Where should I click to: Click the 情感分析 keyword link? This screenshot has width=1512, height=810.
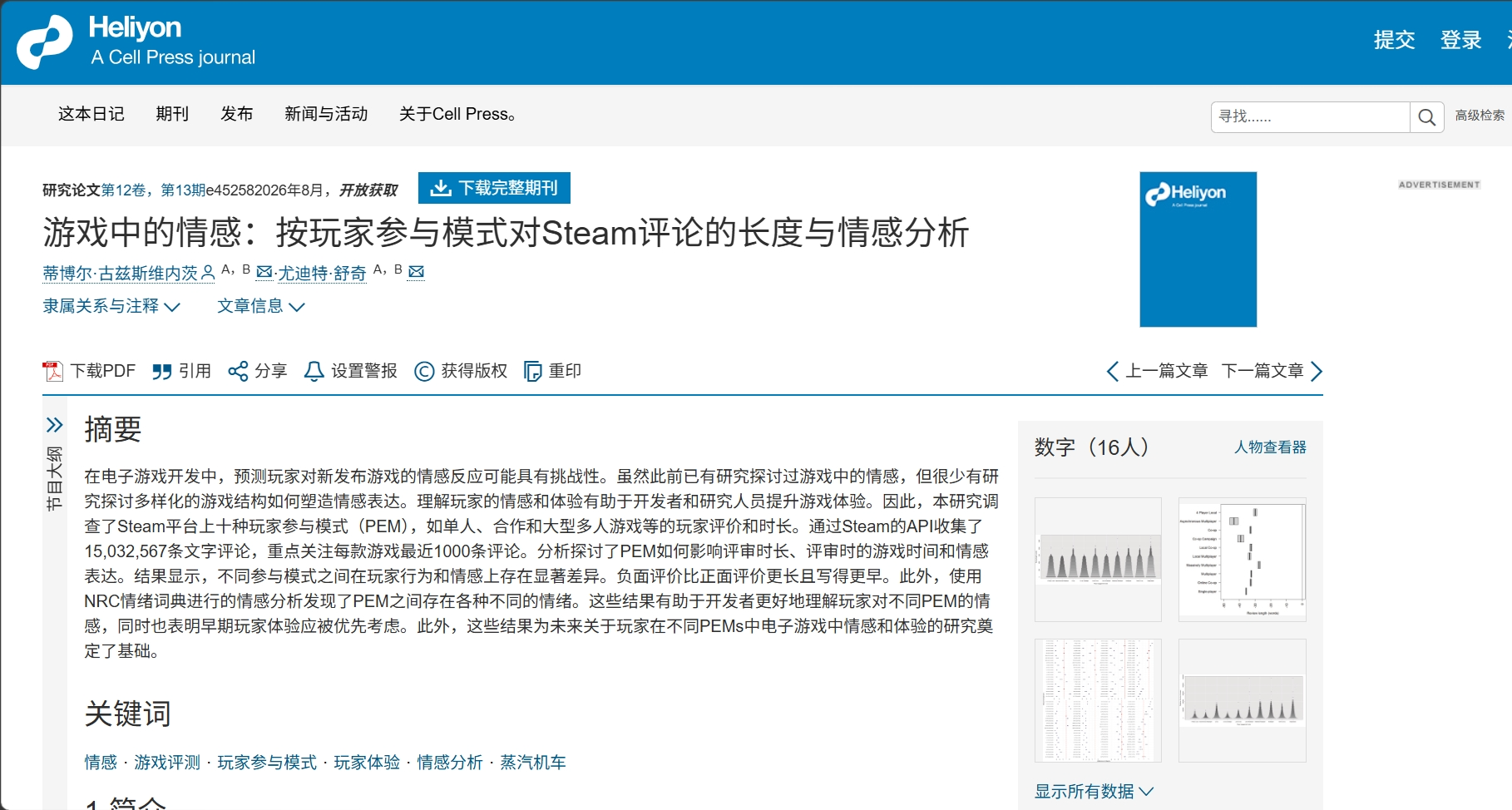tap(450, 763)
